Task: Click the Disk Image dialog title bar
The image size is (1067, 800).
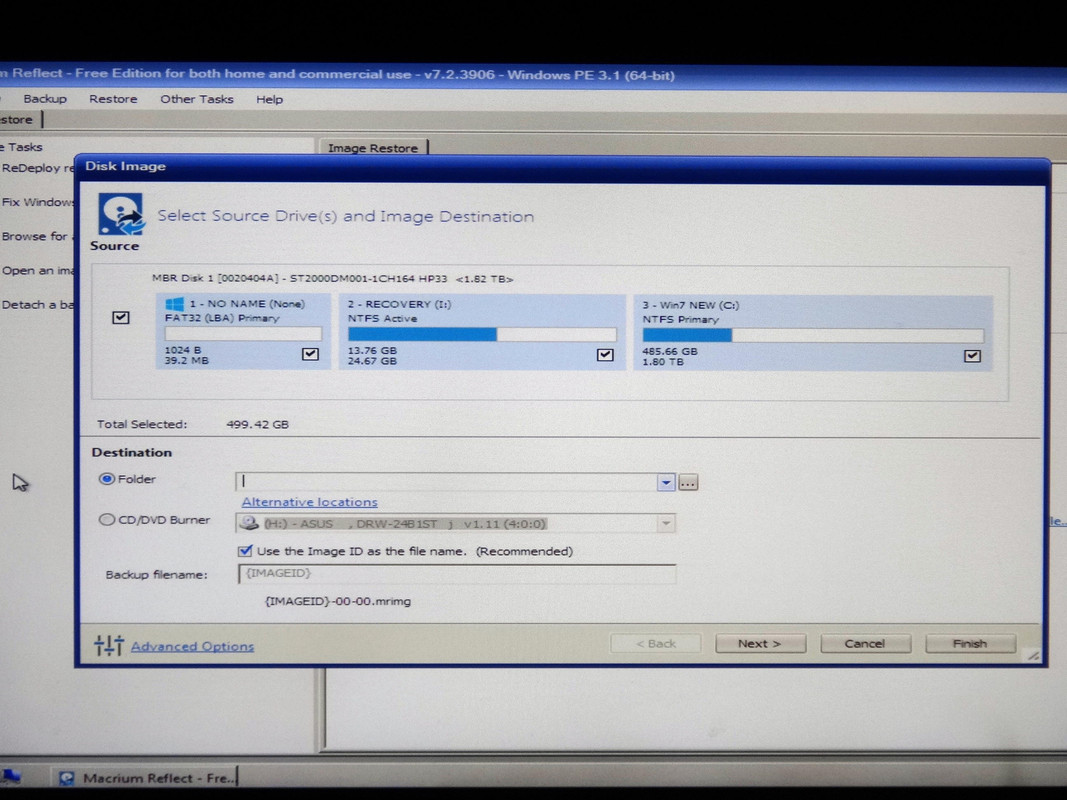Action: 563,167
